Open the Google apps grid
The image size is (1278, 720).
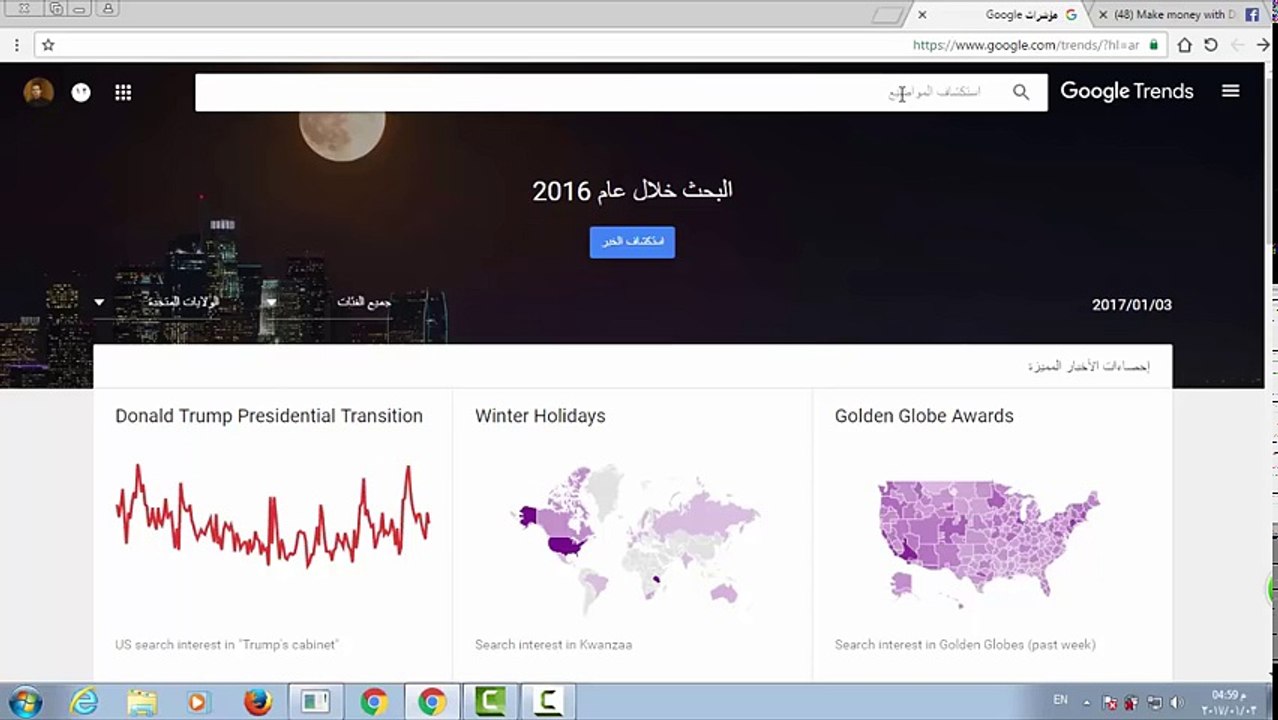123,92
